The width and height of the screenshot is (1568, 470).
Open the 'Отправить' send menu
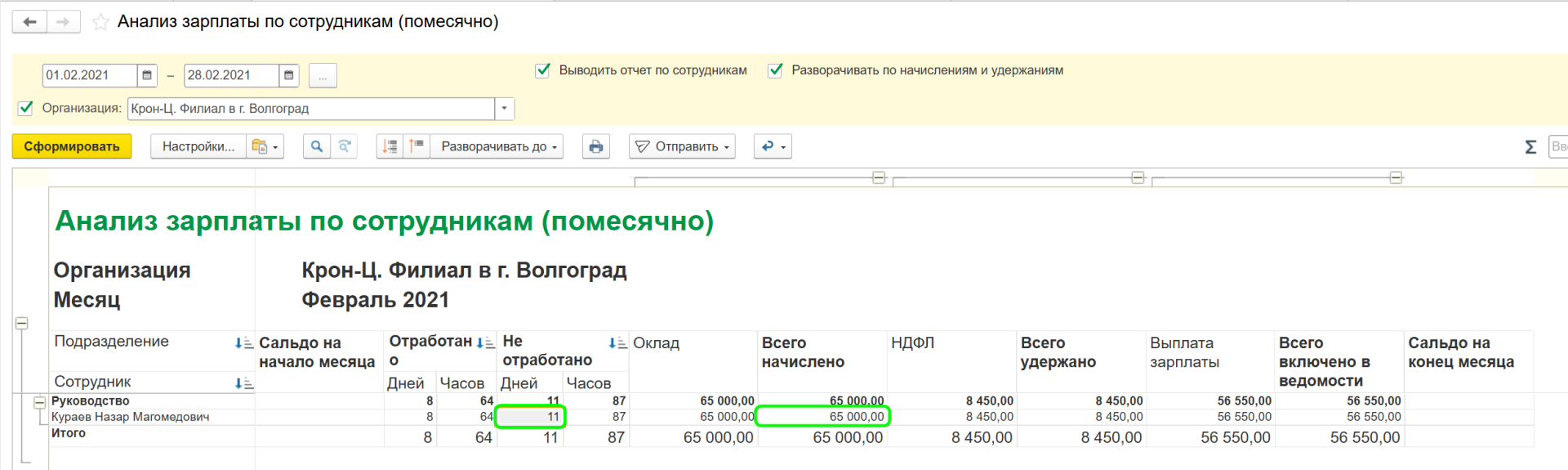[x=682, y=146]
